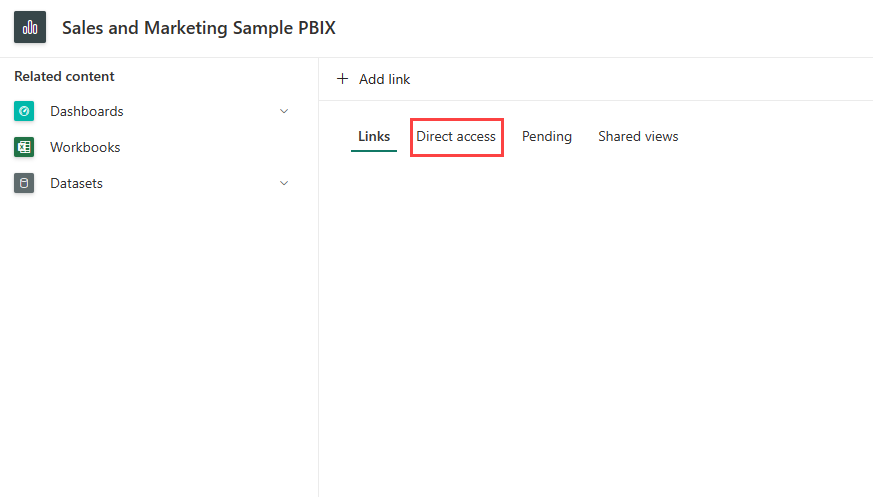The image size is (873, 497).
Task: Expand the Datasets chevron
Action: tap(284, 183)
